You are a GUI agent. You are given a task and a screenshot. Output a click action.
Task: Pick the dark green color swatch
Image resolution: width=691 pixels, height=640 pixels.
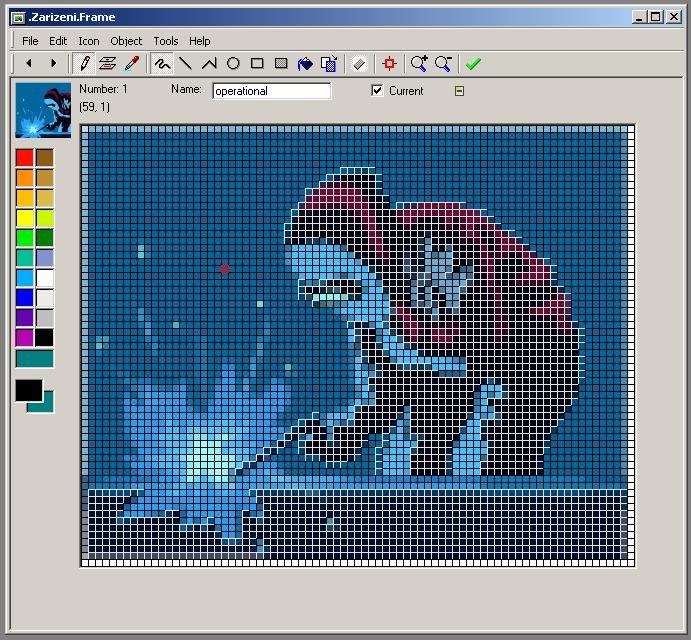pyautogui.click(x=45, y=238)
